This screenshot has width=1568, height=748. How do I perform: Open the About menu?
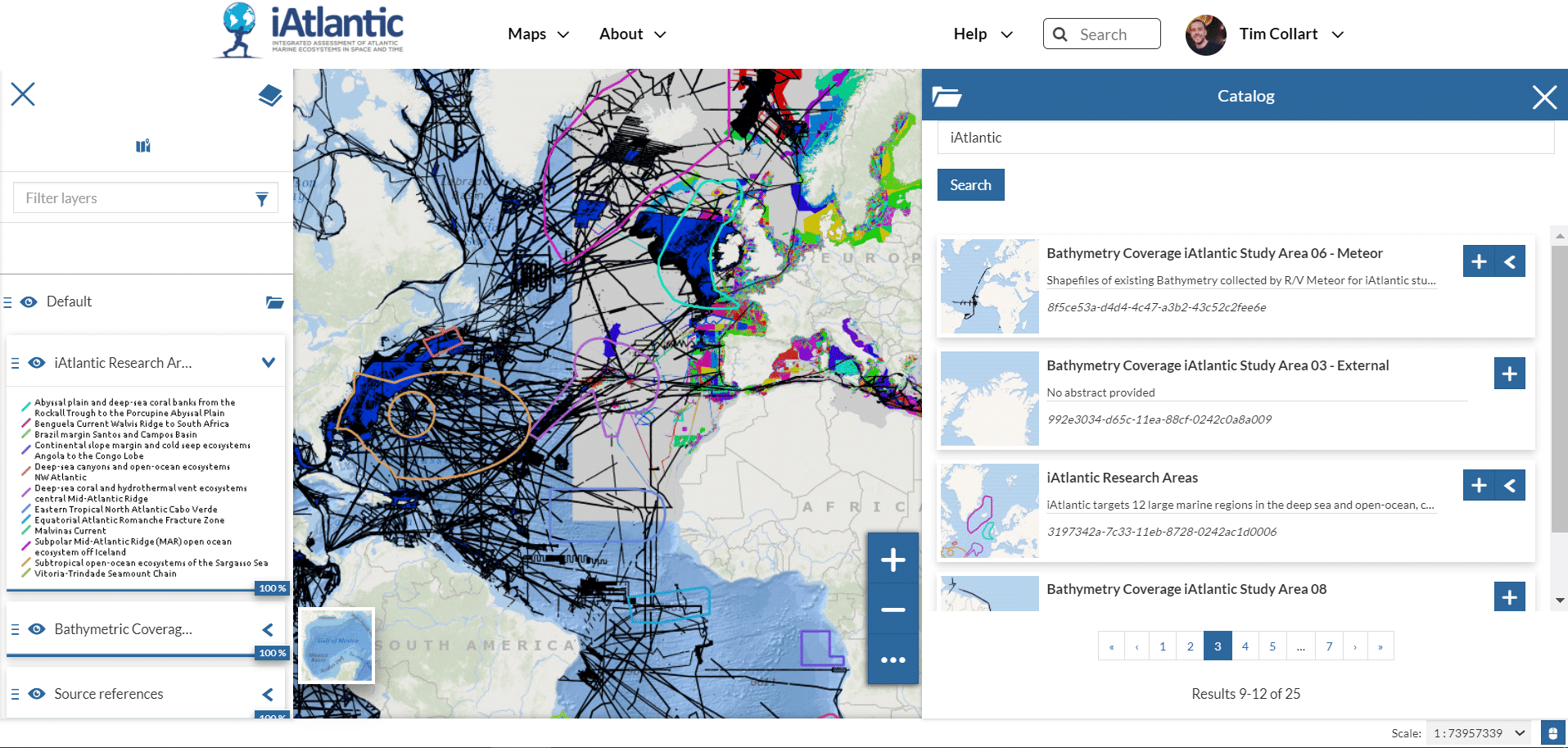point(632,34)
